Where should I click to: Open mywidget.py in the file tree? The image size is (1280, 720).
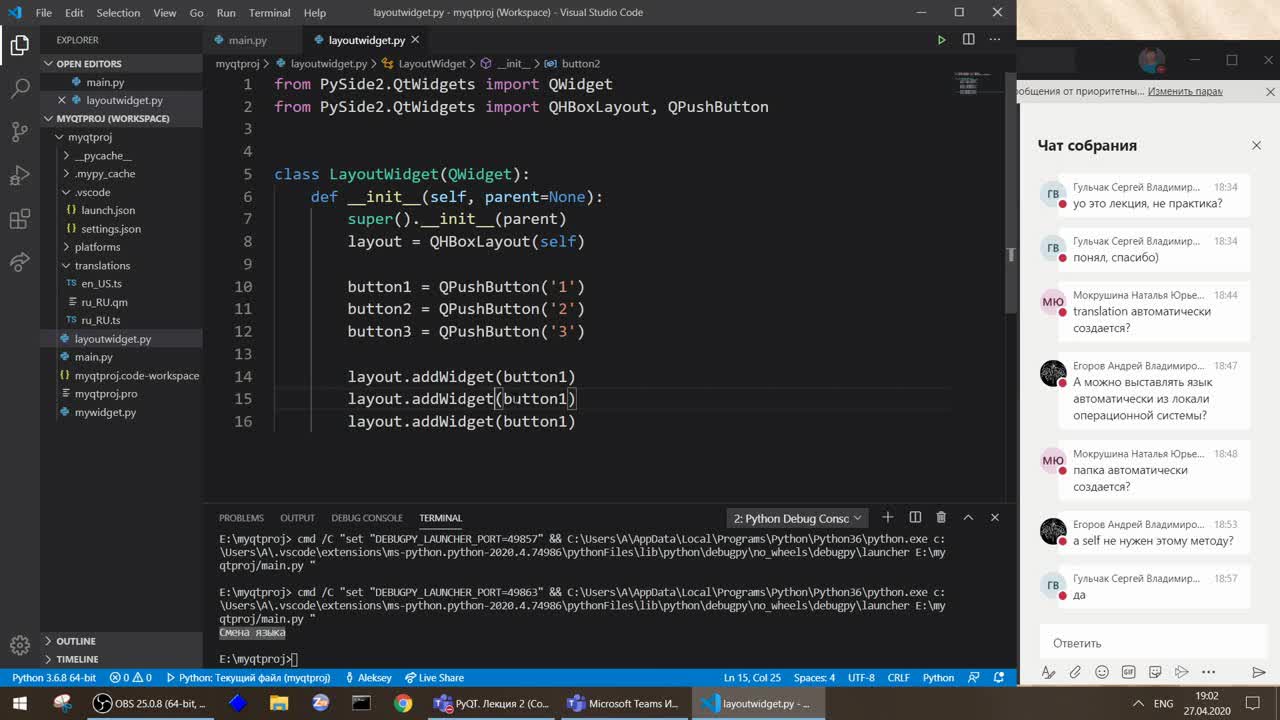(x=105, y=411)
